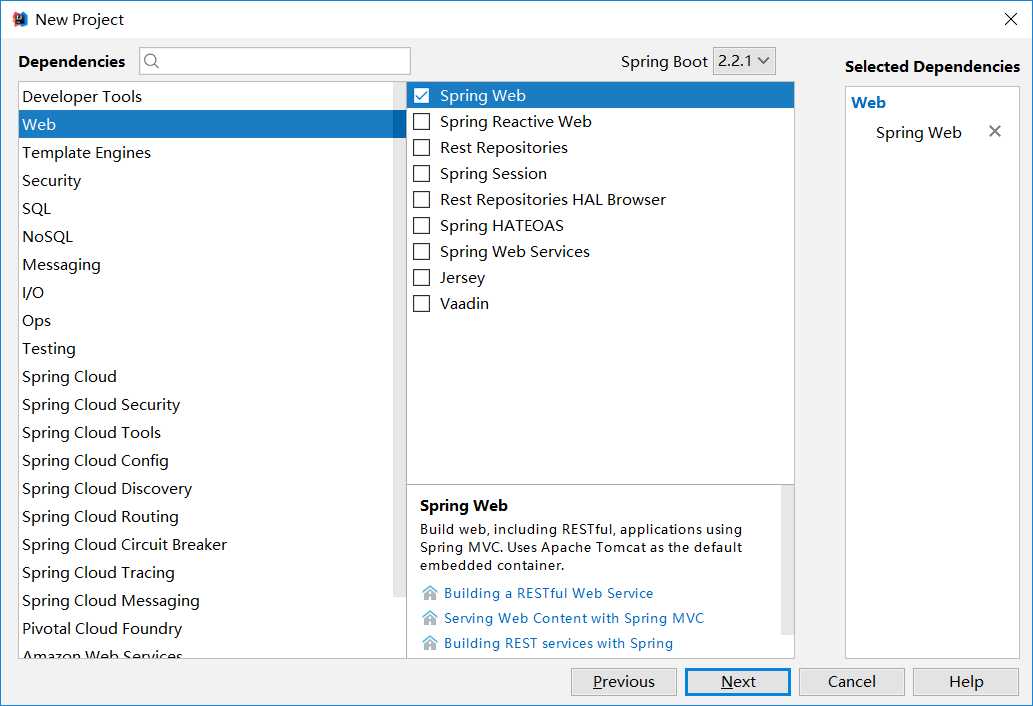Click the house icon beside Building a RESTful Web Service
1033x706 pixels.
pyautogui.click(x=430, y=593)
